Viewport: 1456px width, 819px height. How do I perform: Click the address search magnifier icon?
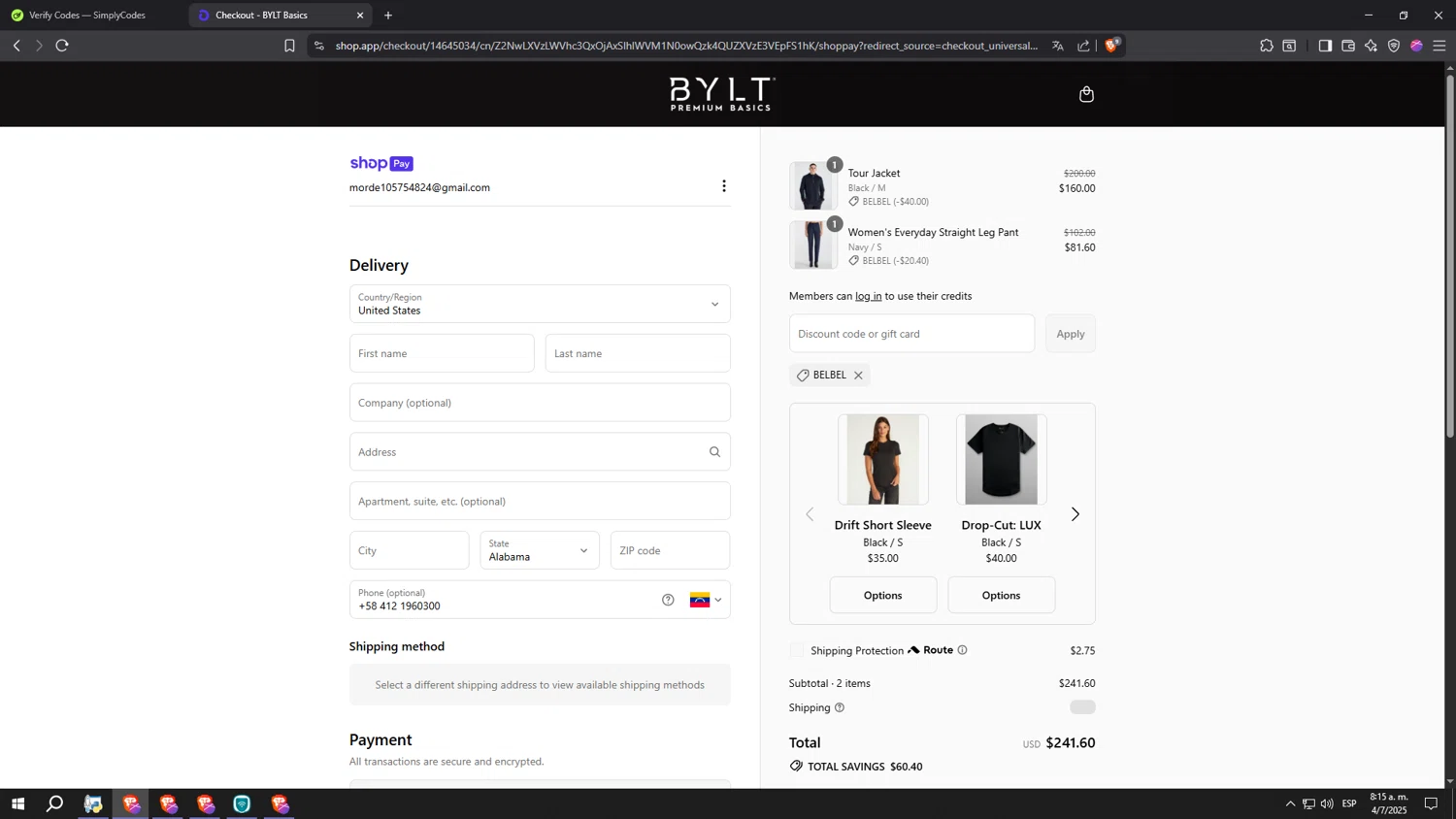pos(714,451)
